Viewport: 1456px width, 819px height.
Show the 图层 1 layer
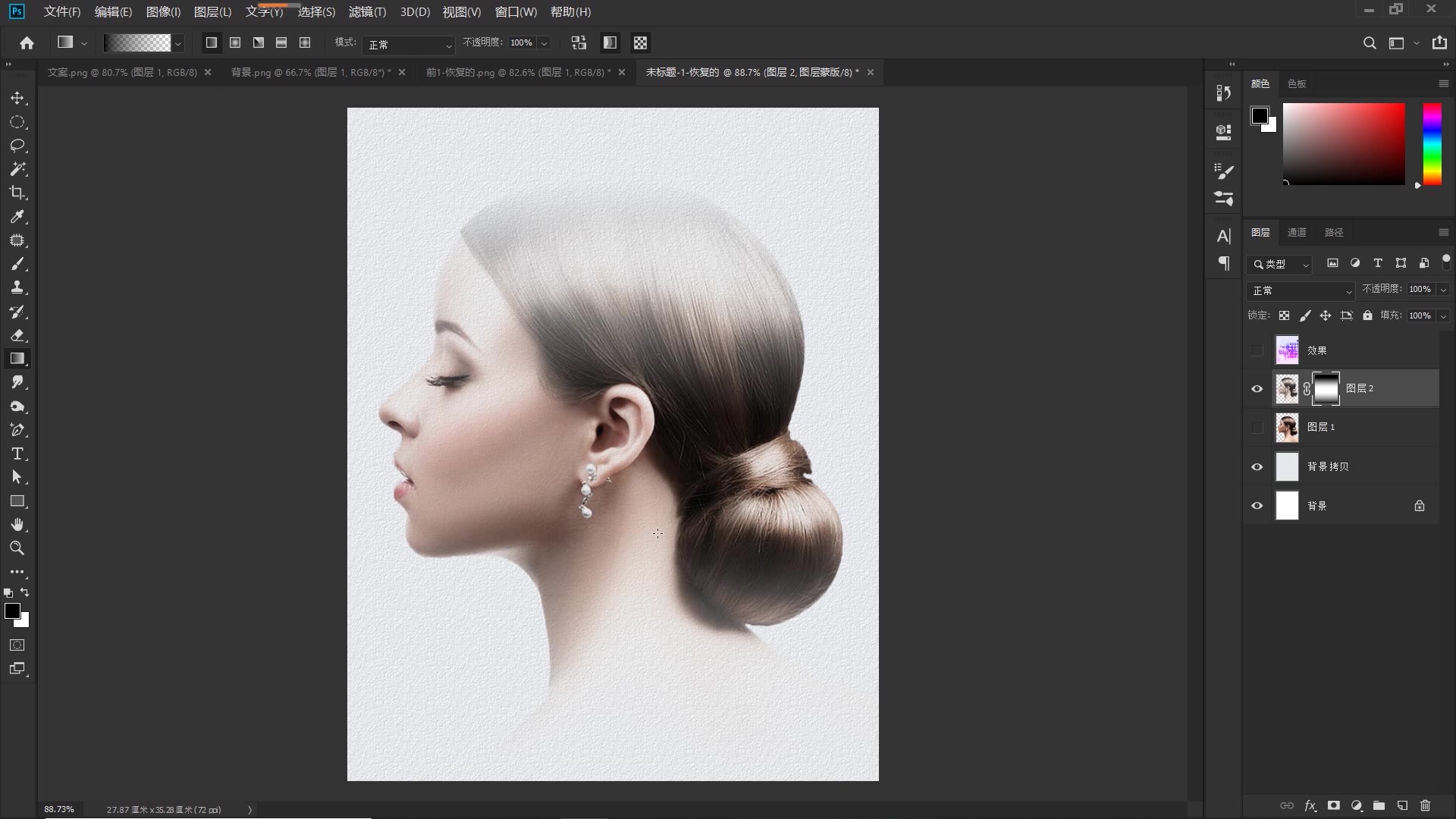click(x=1257, y=428)
